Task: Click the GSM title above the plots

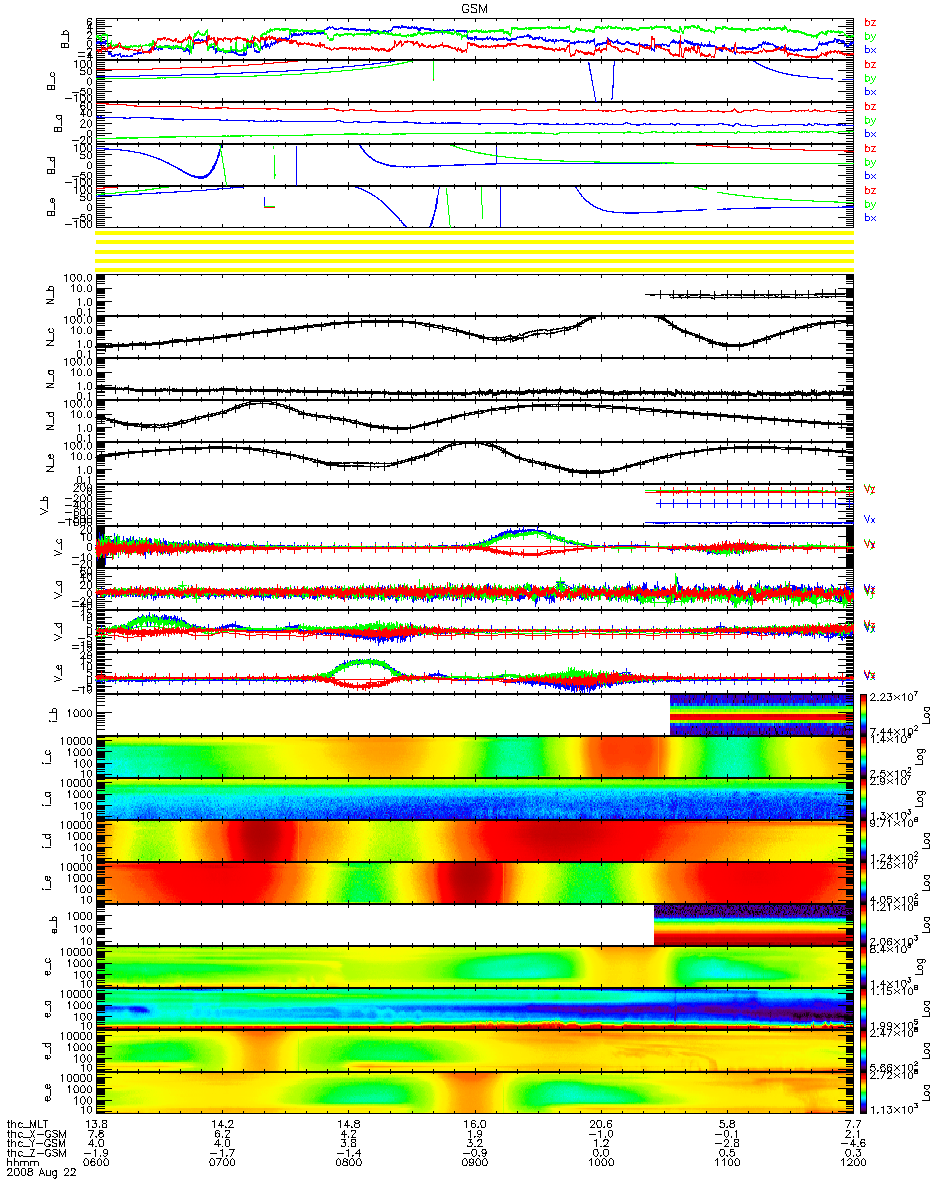Action: 475,8
